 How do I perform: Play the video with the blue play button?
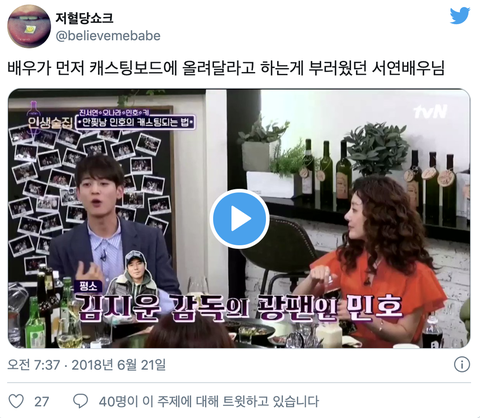tap(239, 219)
